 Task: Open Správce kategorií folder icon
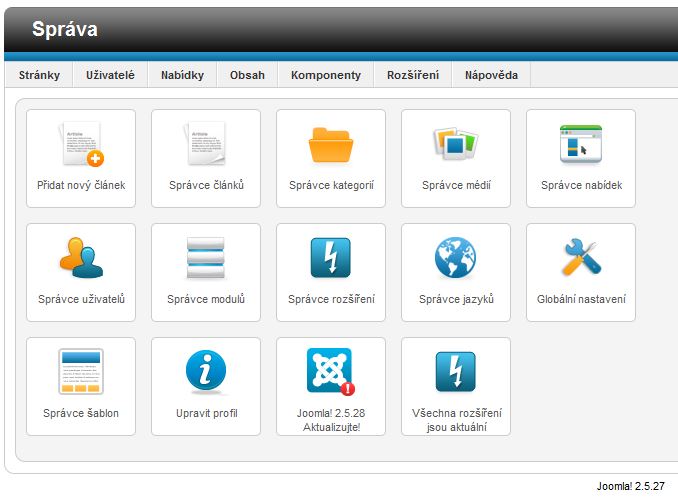(x=331, y=146)
